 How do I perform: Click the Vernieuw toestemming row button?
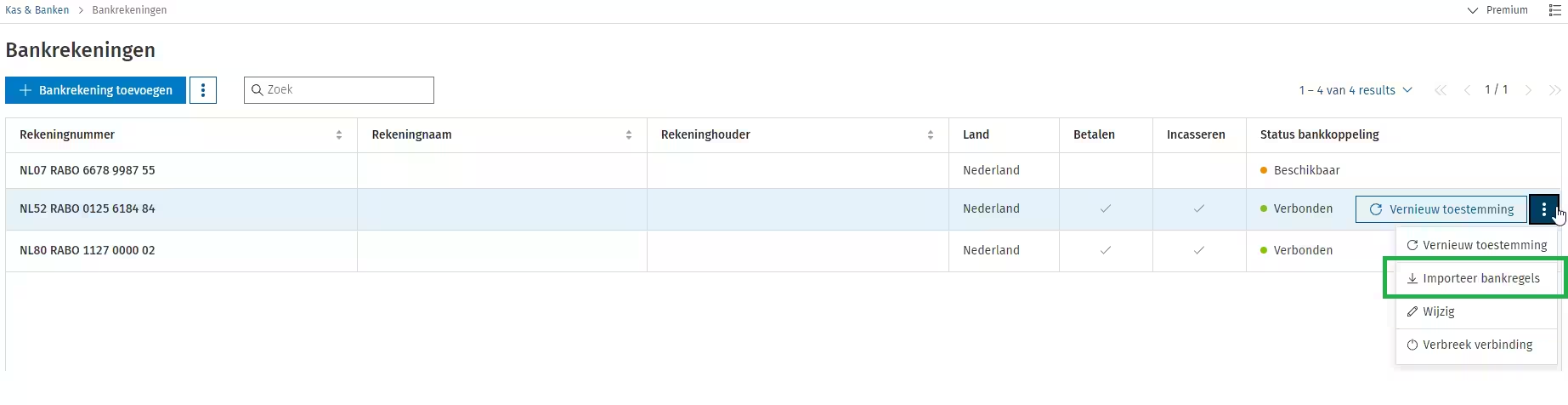click(1441, 209)
